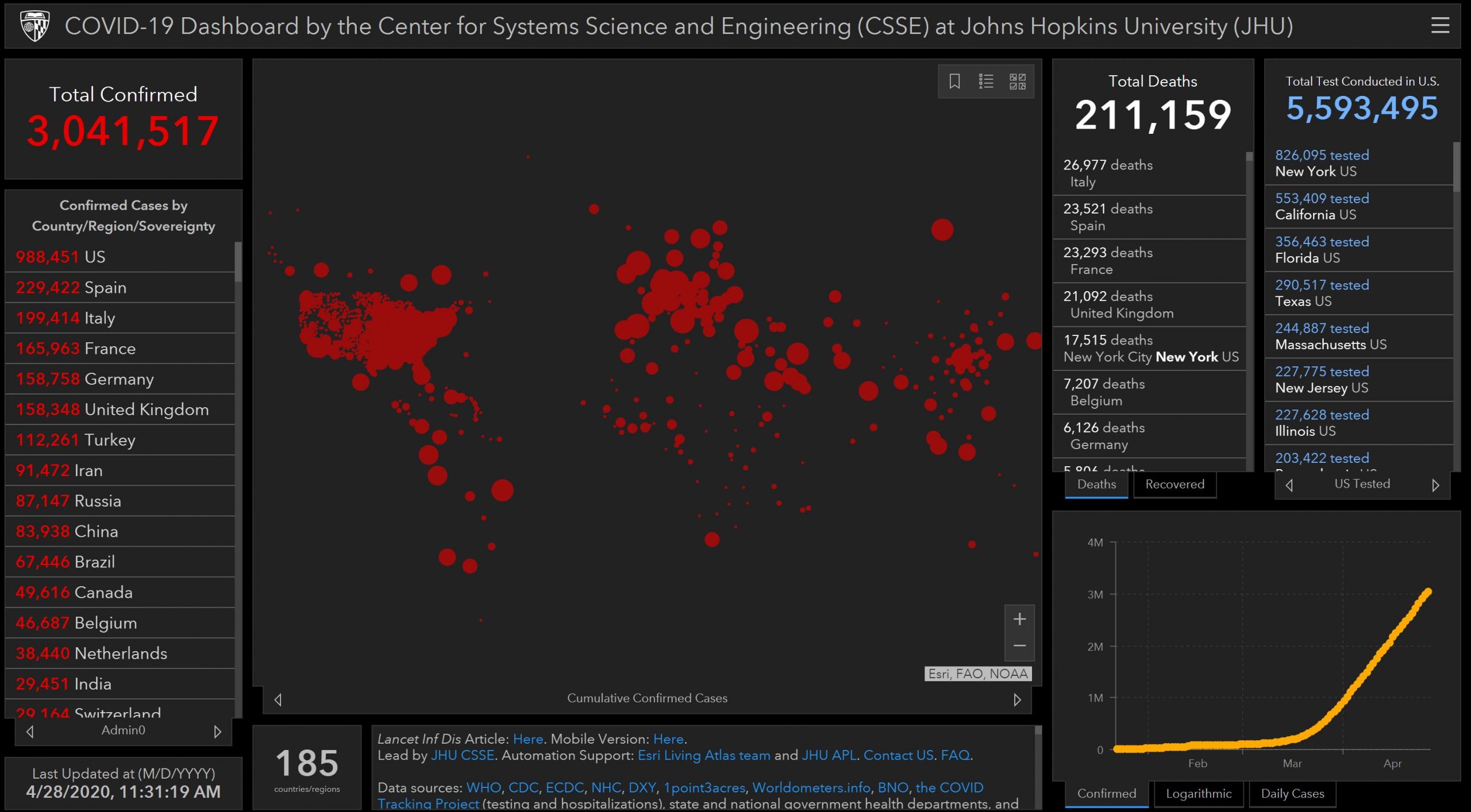Zoom out on map with minus button

coord(1019,646)
